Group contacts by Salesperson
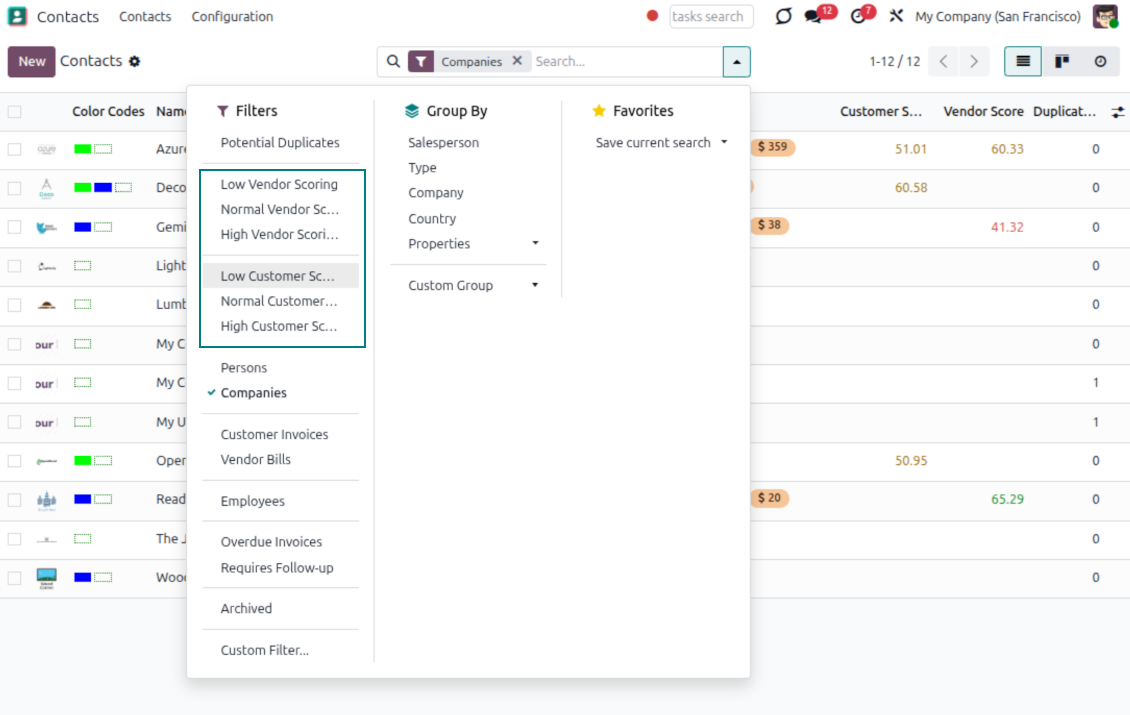The height and width of the screenshot is (715, 1130). pyautogui.click(x=443, y=143)
